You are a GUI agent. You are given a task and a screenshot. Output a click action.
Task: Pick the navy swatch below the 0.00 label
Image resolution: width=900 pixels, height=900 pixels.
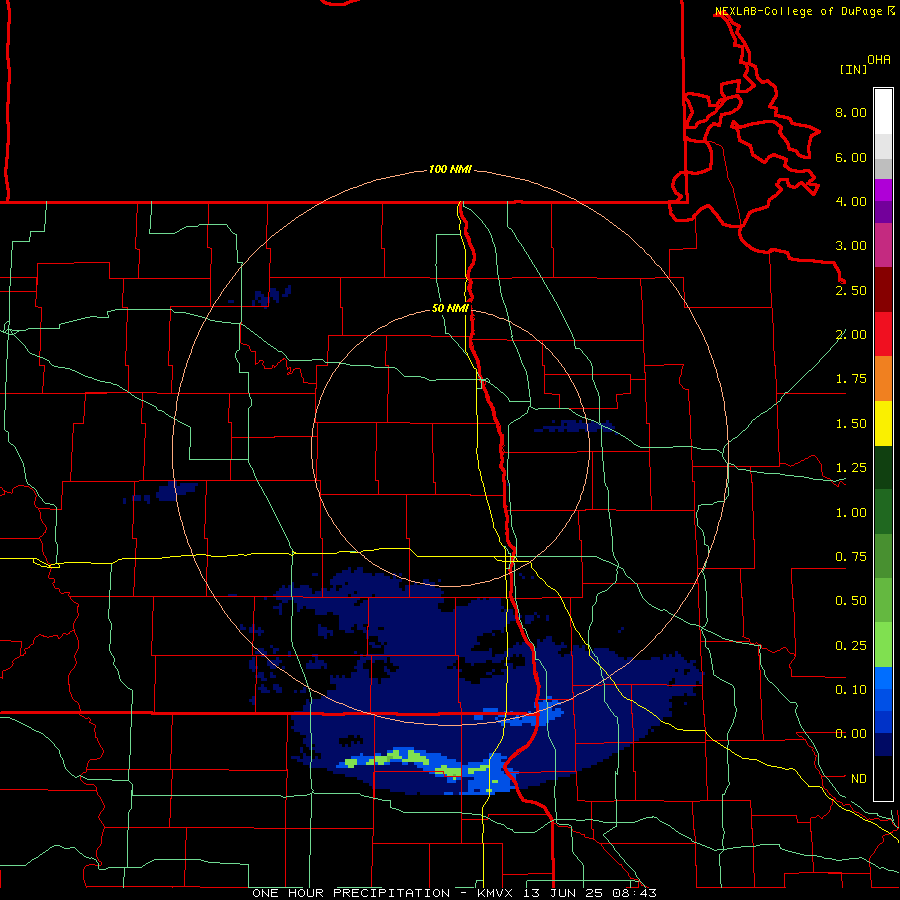(x=883, y=745)
